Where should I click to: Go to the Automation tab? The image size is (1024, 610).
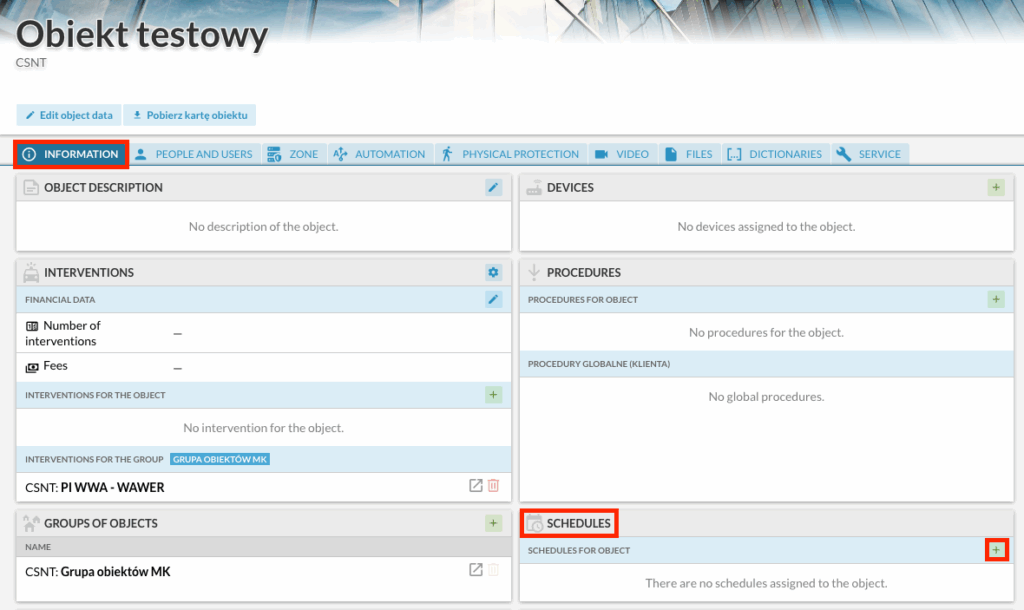pyautogui.click(x=379, y=154)
